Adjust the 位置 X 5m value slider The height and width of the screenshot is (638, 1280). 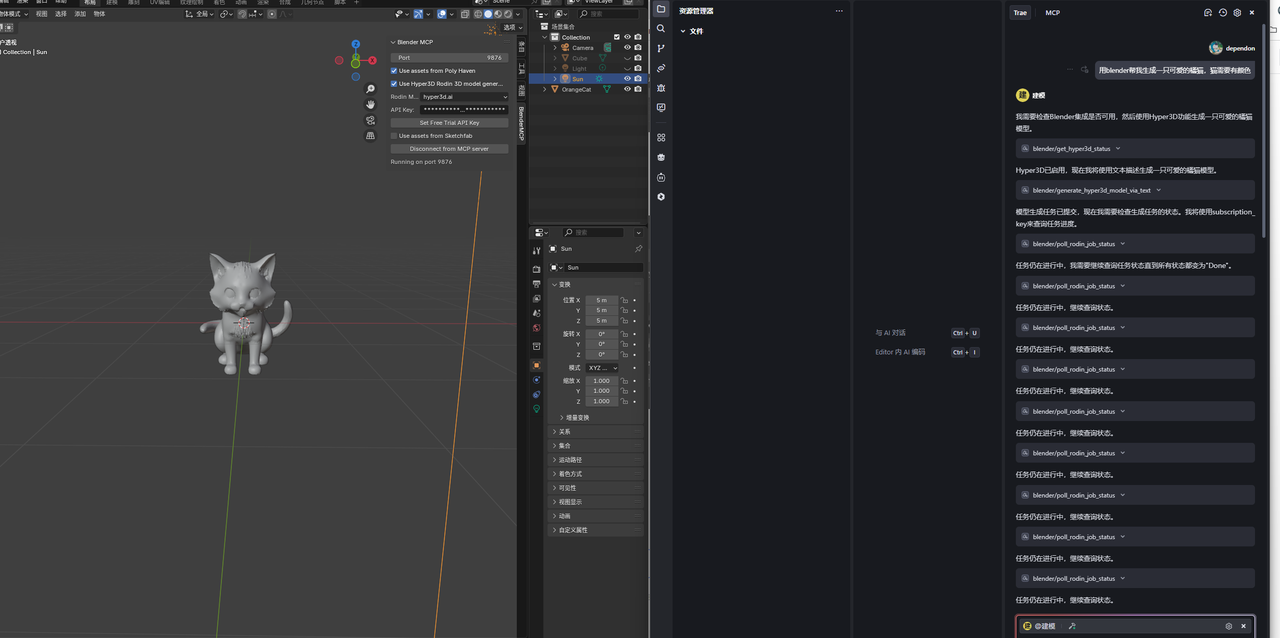[600, 299]
